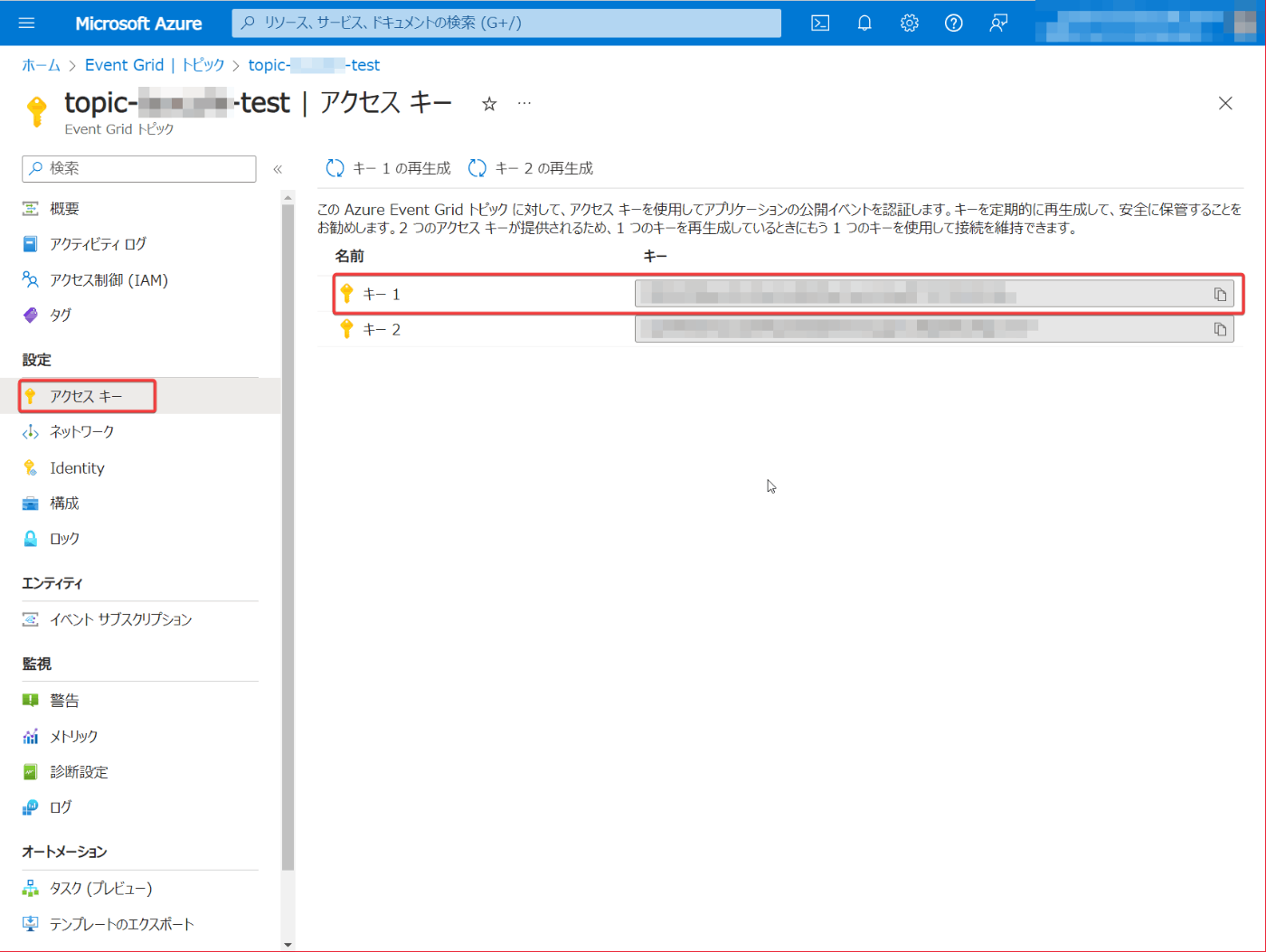This screenshot has width=1266, height=952.
Task: Close the access keys blade
Action: click(1225, 103)
